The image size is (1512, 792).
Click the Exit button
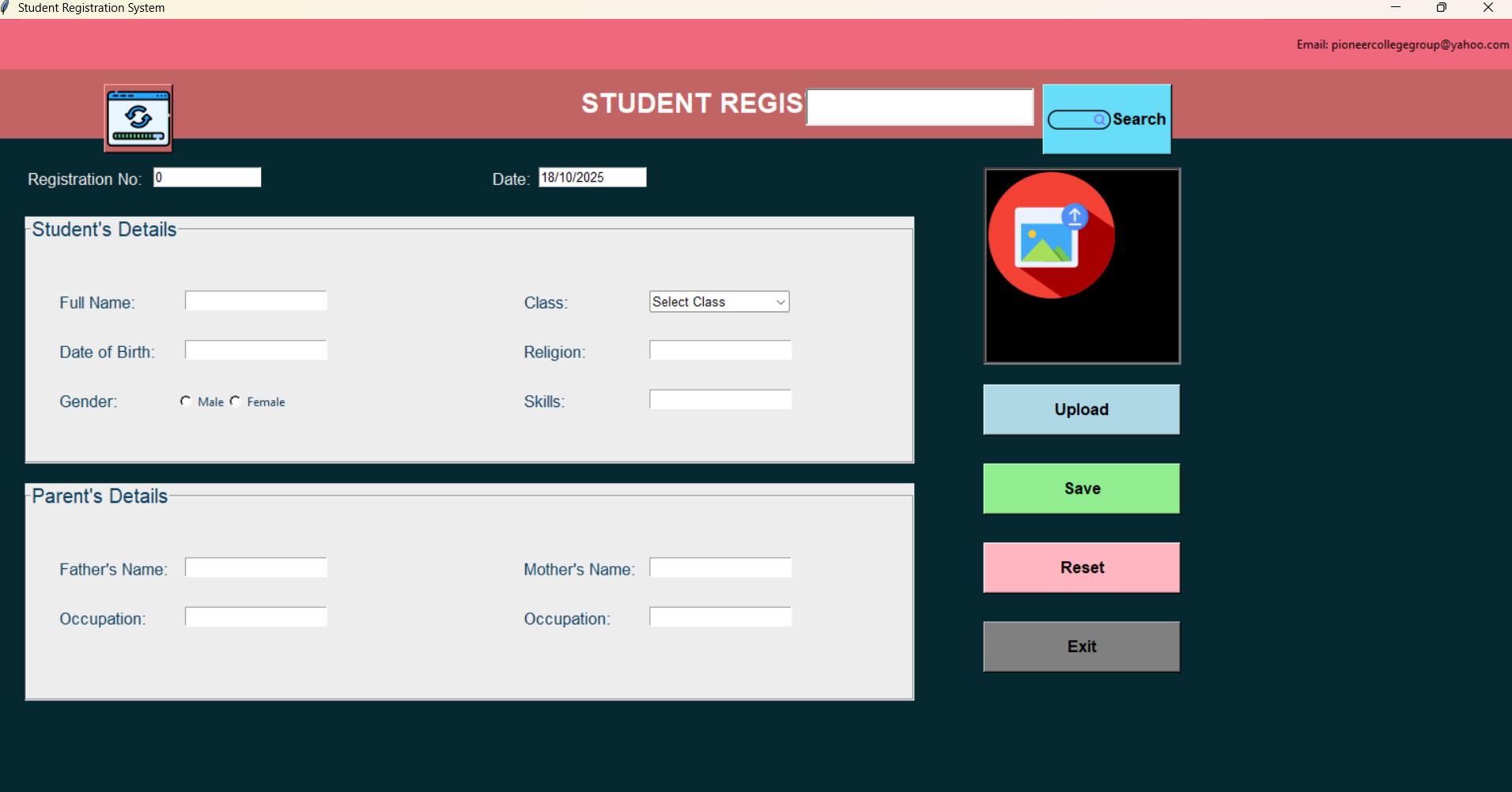coord(1080,646)
